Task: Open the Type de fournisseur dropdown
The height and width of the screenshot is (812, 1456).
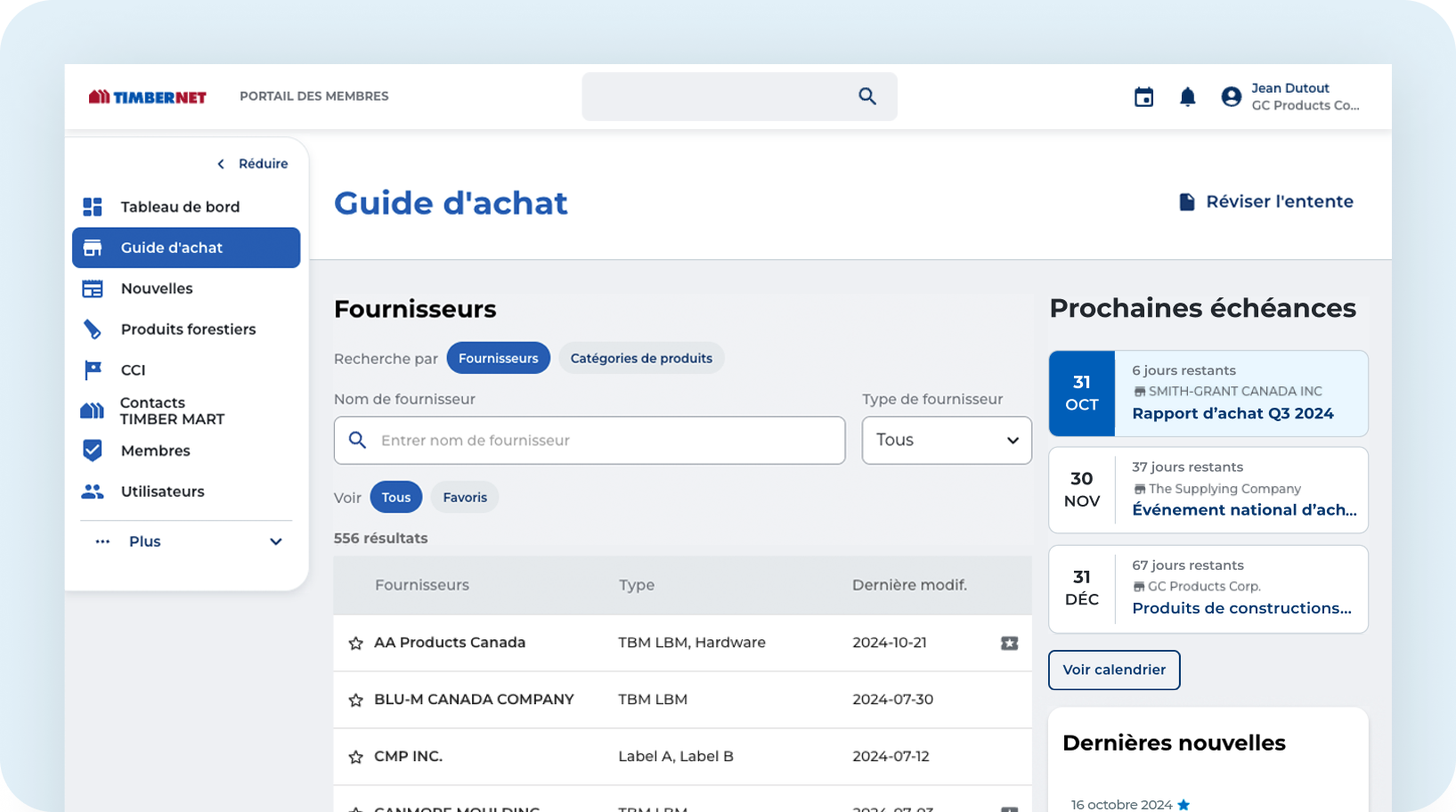Action: [947, 440]
